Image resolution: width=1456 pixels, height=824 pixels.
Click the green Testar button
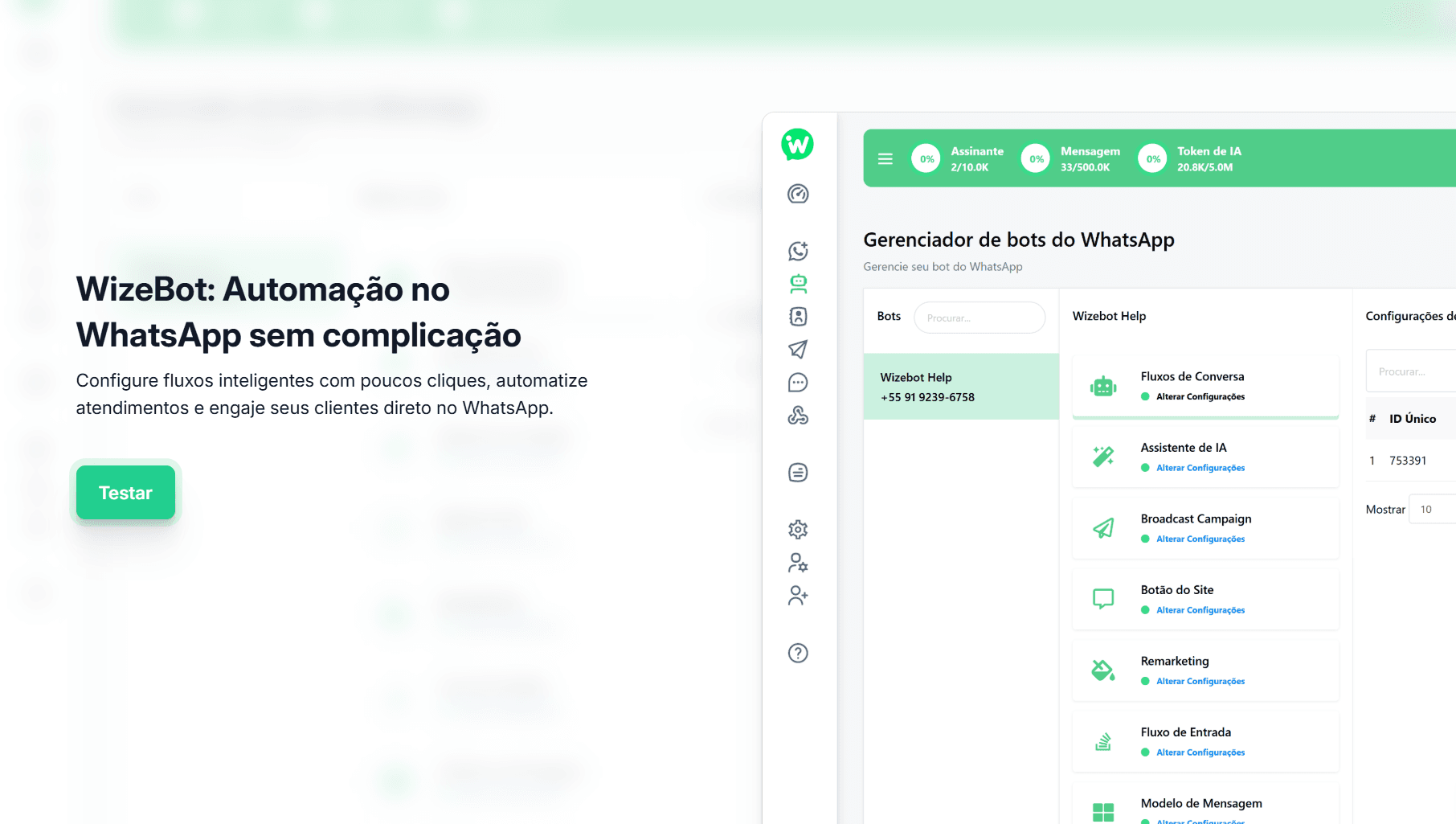tap(125, 493)
